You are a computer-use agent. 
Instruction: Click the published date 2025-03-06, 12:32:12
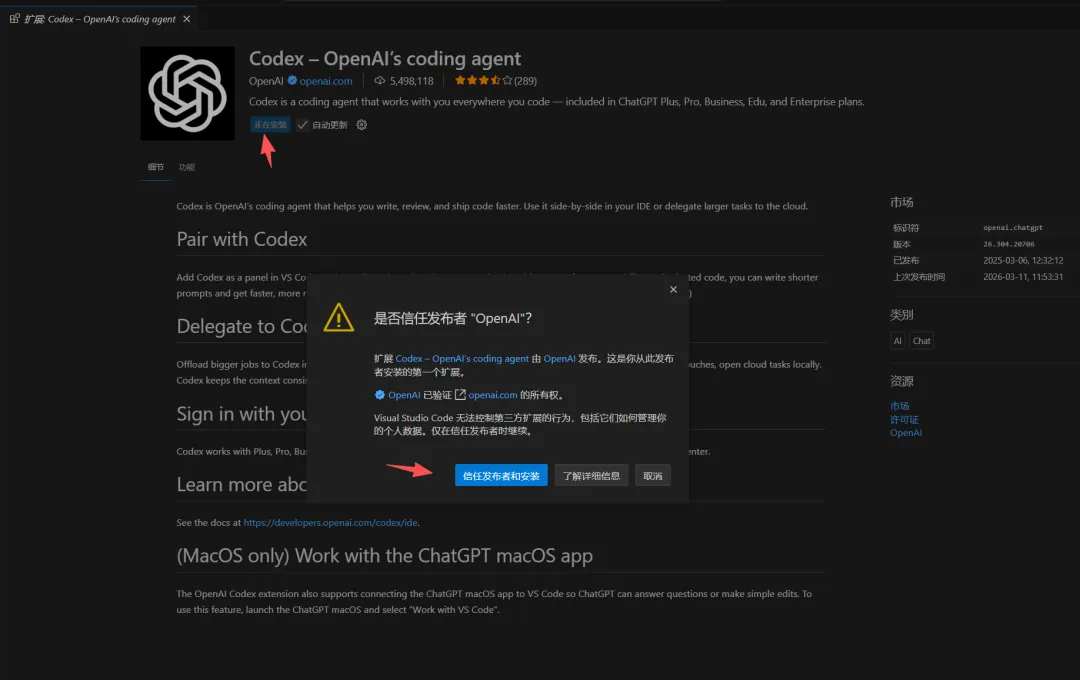[1024, 260]
